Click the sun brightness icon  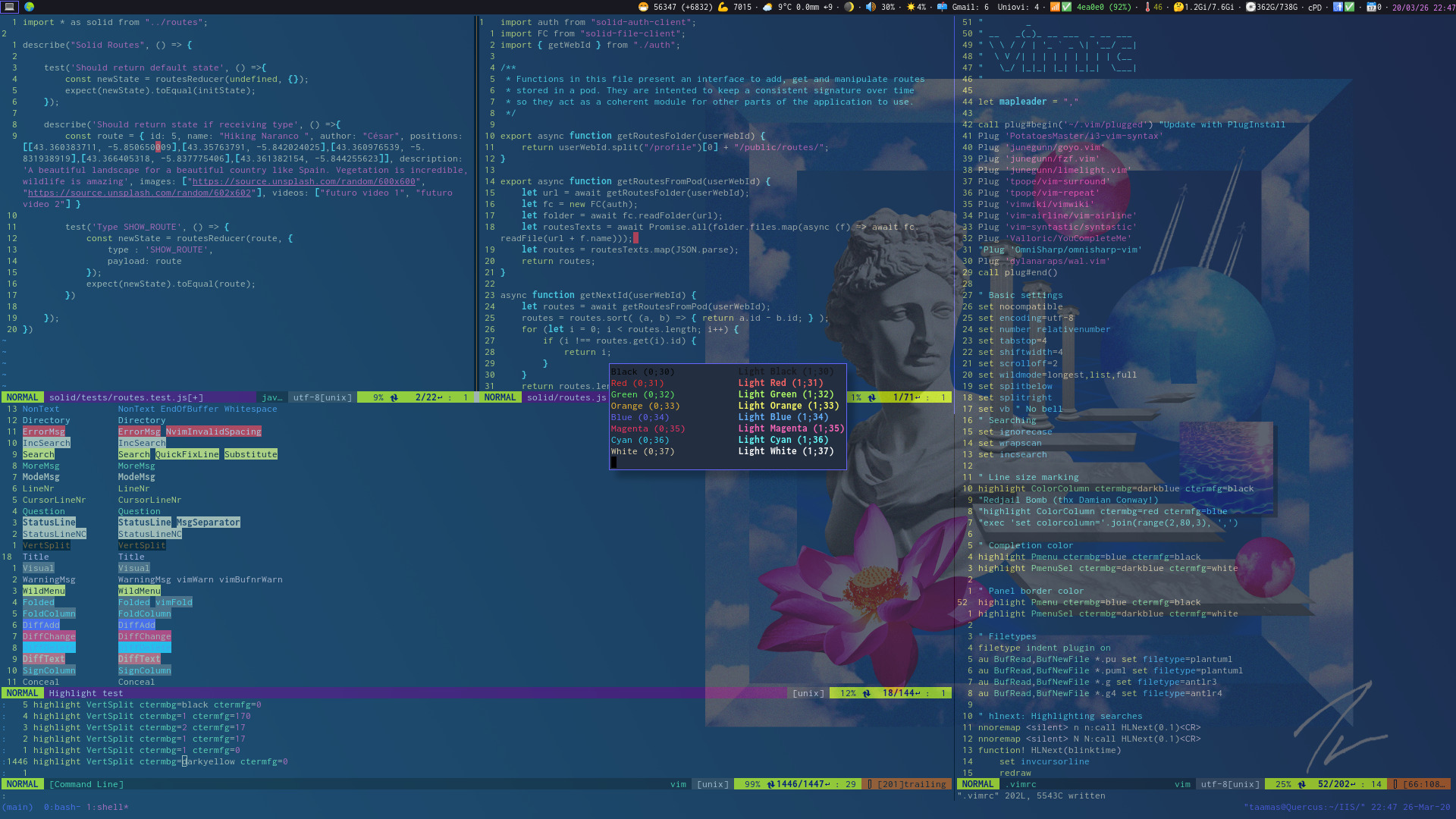pyautogui.click(x=911, y=7)
